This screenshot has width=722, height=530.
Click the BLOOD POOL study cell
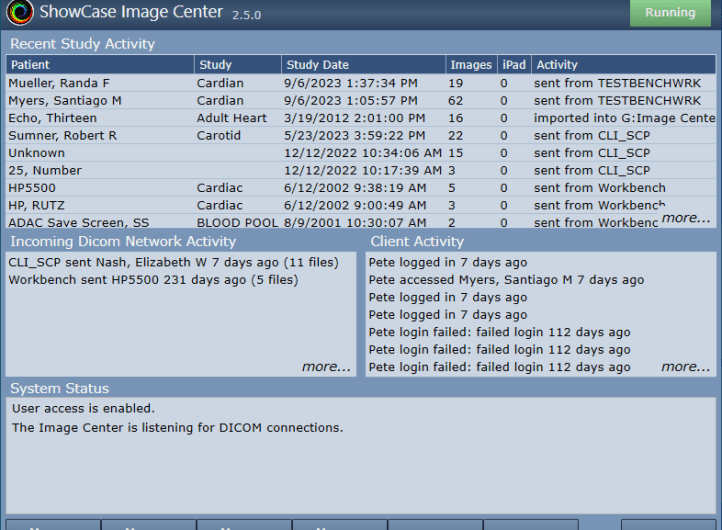tap(237, 223)
